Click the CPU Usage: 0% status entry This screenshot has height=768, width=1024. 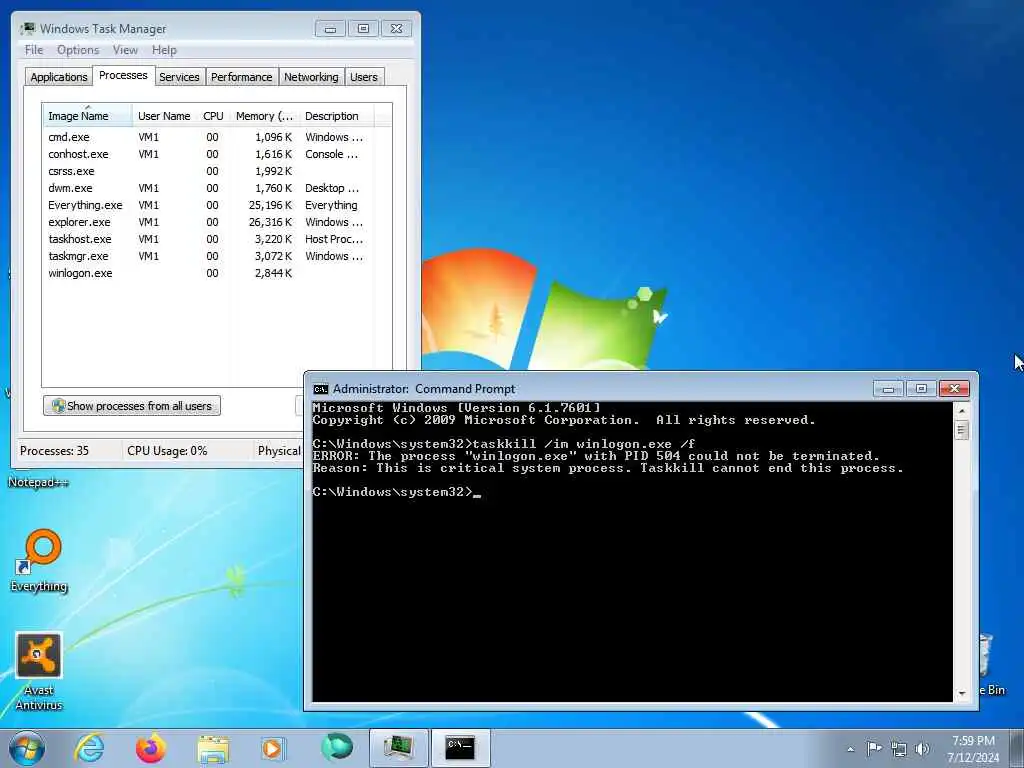[x=167, y=451]
